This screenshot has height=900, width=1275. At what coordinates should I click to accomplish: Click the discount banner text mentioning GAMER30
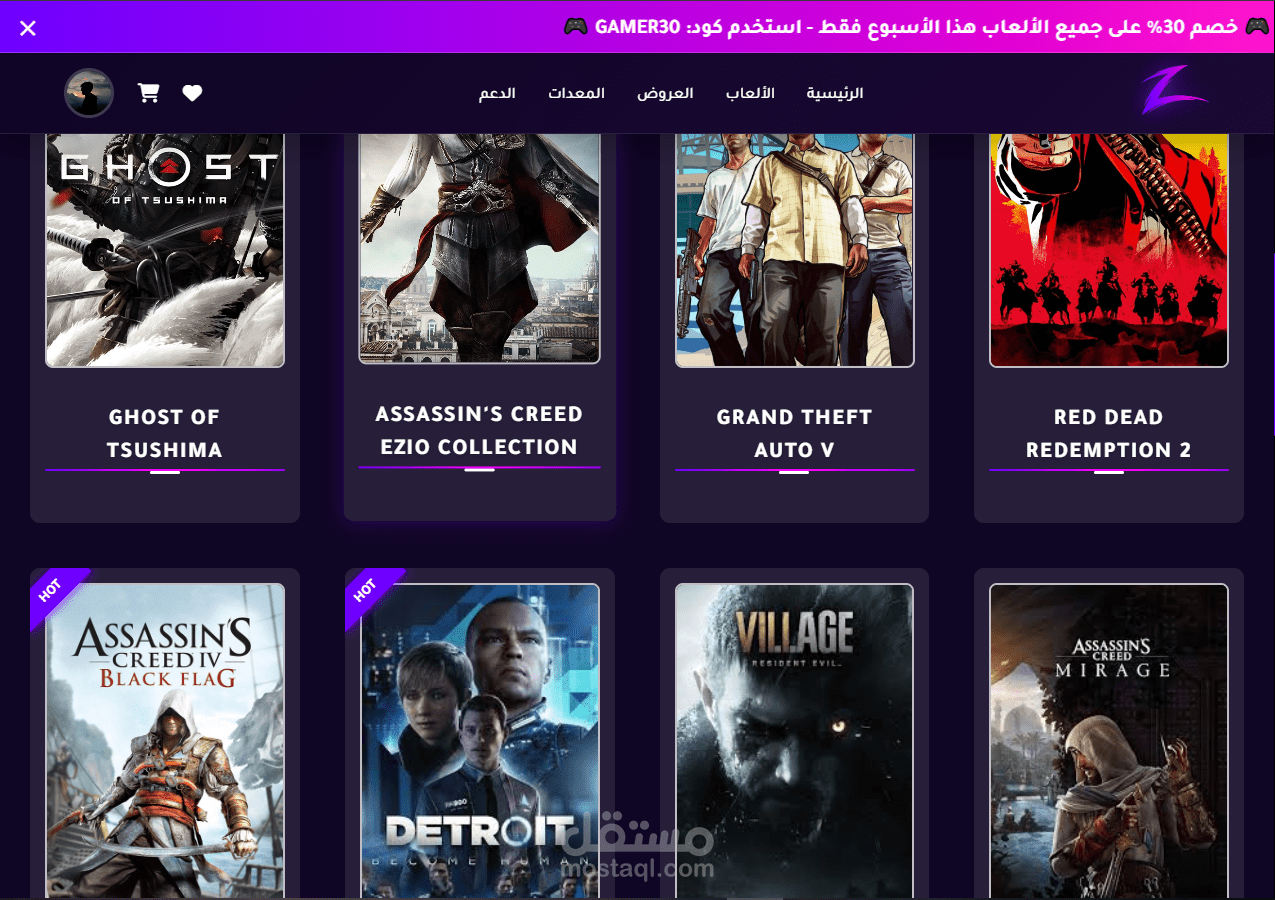pyautogui.click(x=915, y=27)
